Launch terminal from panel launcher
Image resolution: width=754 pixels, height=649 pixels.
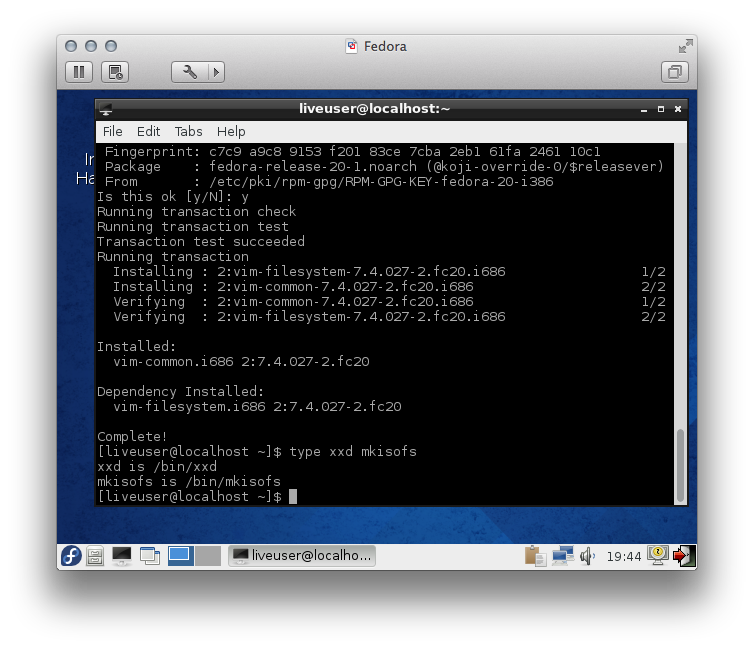click(x=121, y=556)
